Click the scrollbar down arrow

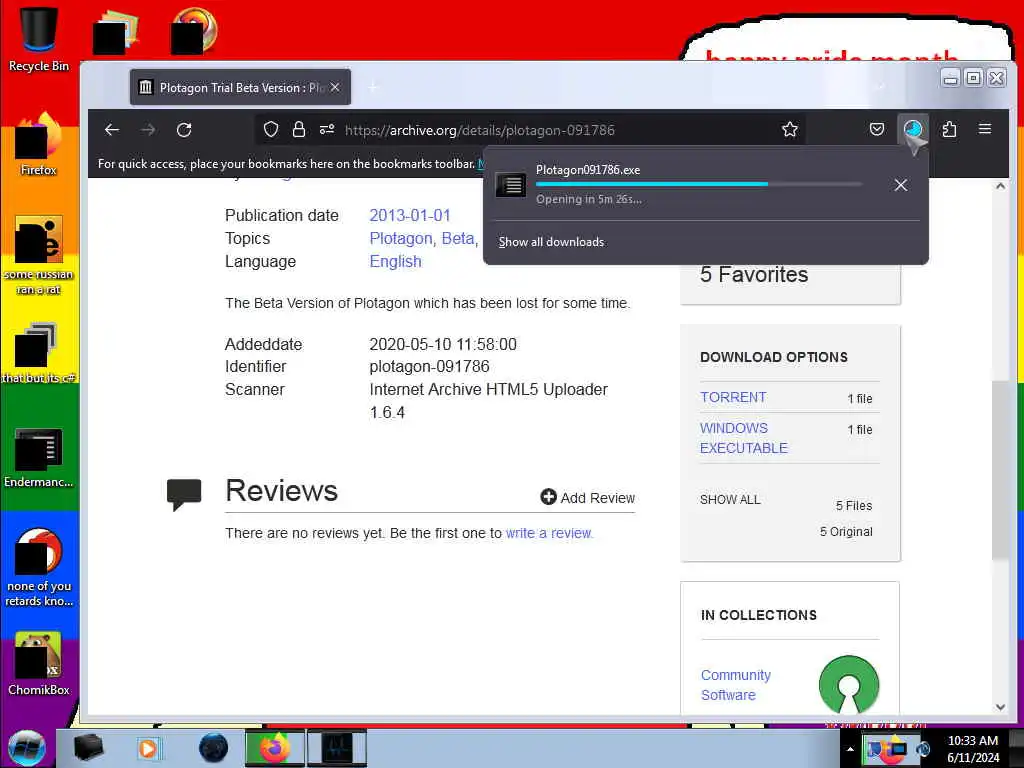click(1000, 707)
